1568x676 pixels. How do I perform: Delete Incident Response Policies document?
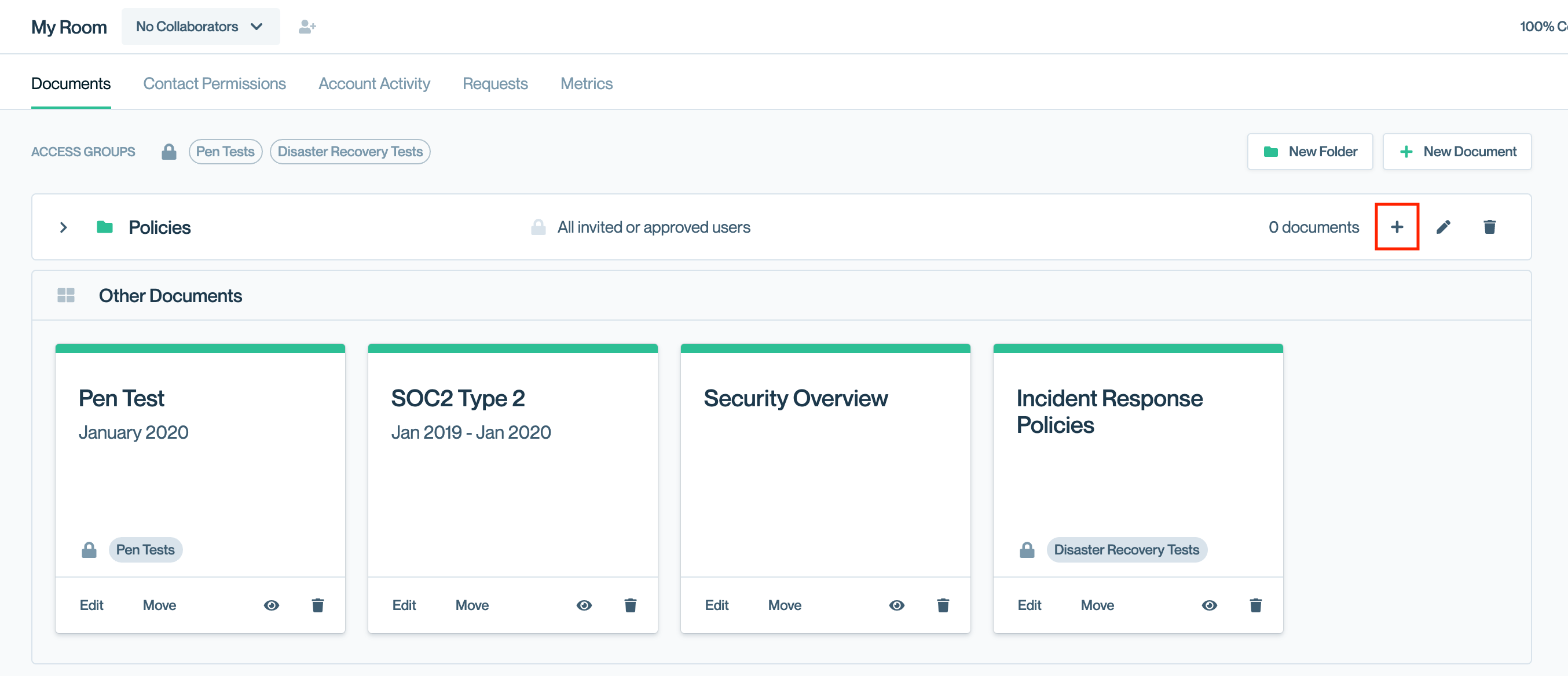(x=1255, y=605)
